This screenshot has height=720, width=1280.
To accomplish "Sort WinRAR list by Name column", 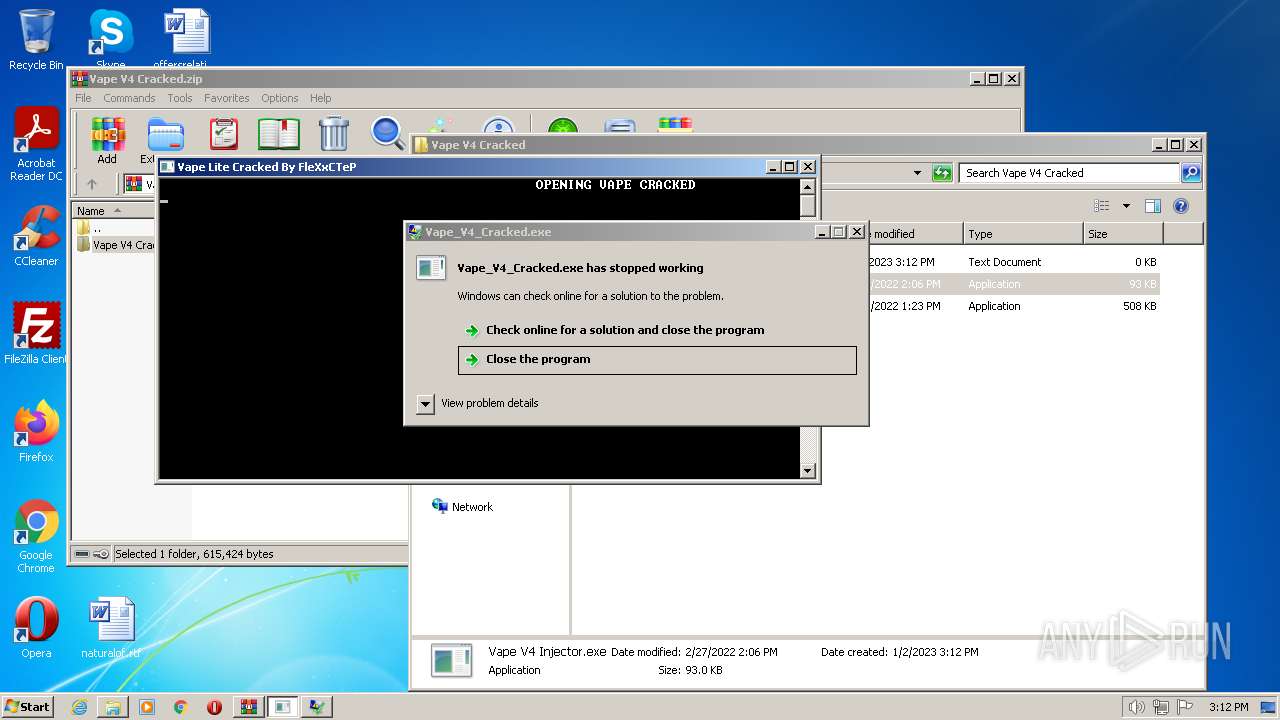I will click(113, 211).
